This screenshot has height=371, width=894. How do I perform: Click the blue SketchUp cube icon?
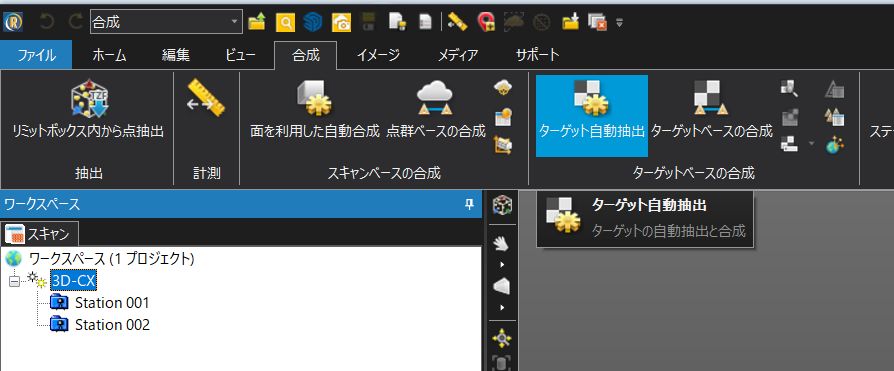pos(312,22)
